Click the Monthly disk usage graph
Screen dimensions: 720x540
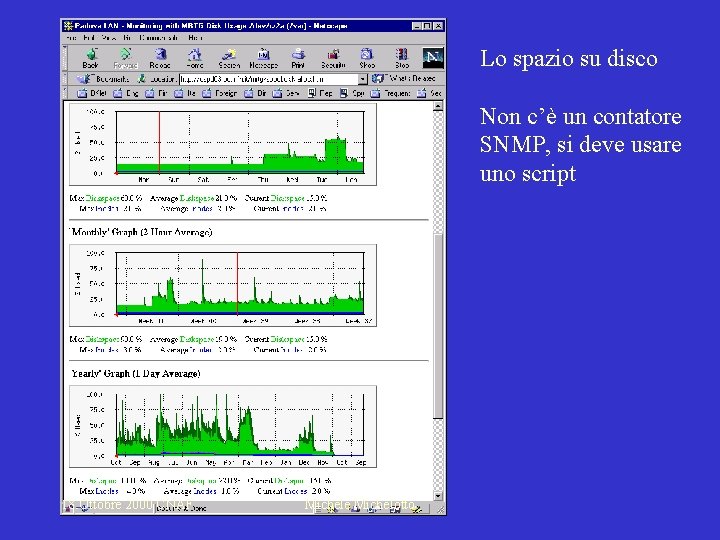point(223,285)
